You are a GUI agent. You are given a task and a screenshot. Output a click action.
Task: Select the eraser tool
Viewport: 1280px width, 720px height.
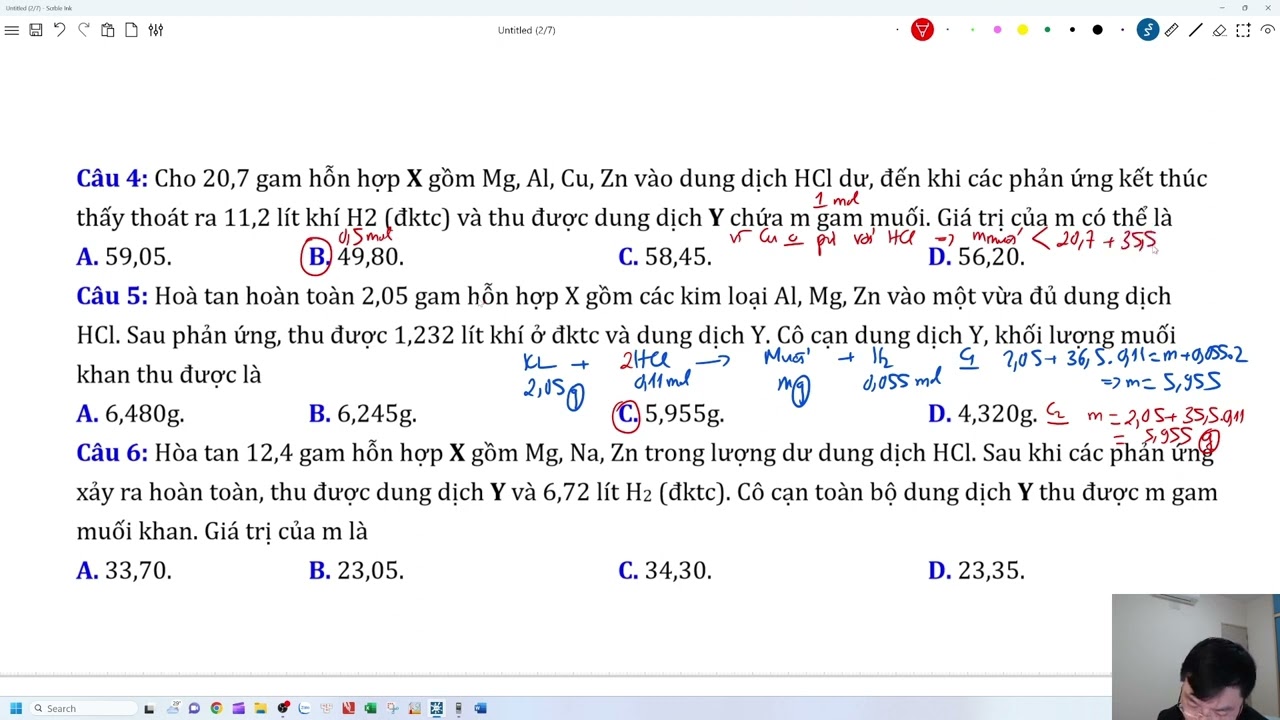[x=1219, y=30]
